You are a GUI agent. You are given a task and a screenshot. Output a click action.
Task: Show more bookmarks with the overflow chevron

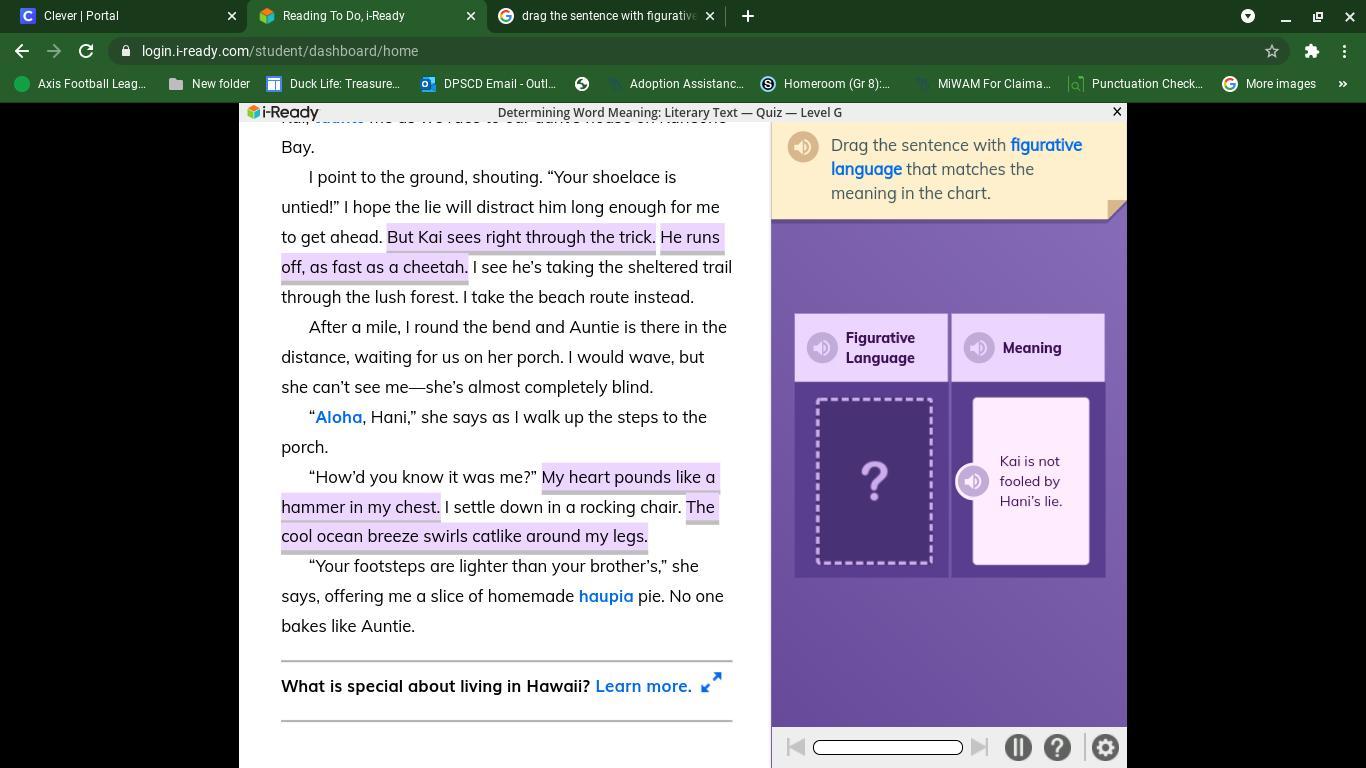1343,84
